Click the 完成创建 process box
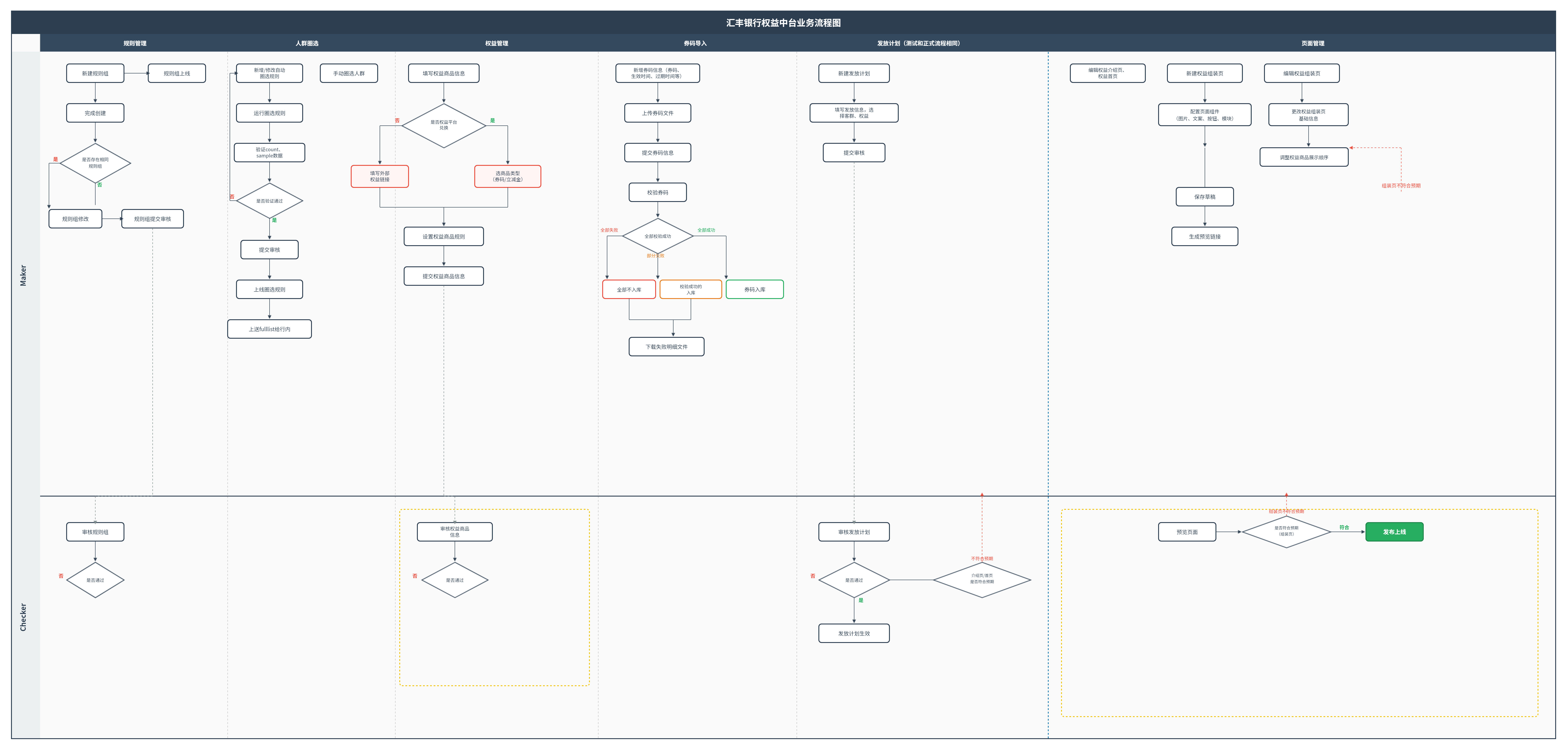This screenshot has height=751, width=1568. point(95,113)
